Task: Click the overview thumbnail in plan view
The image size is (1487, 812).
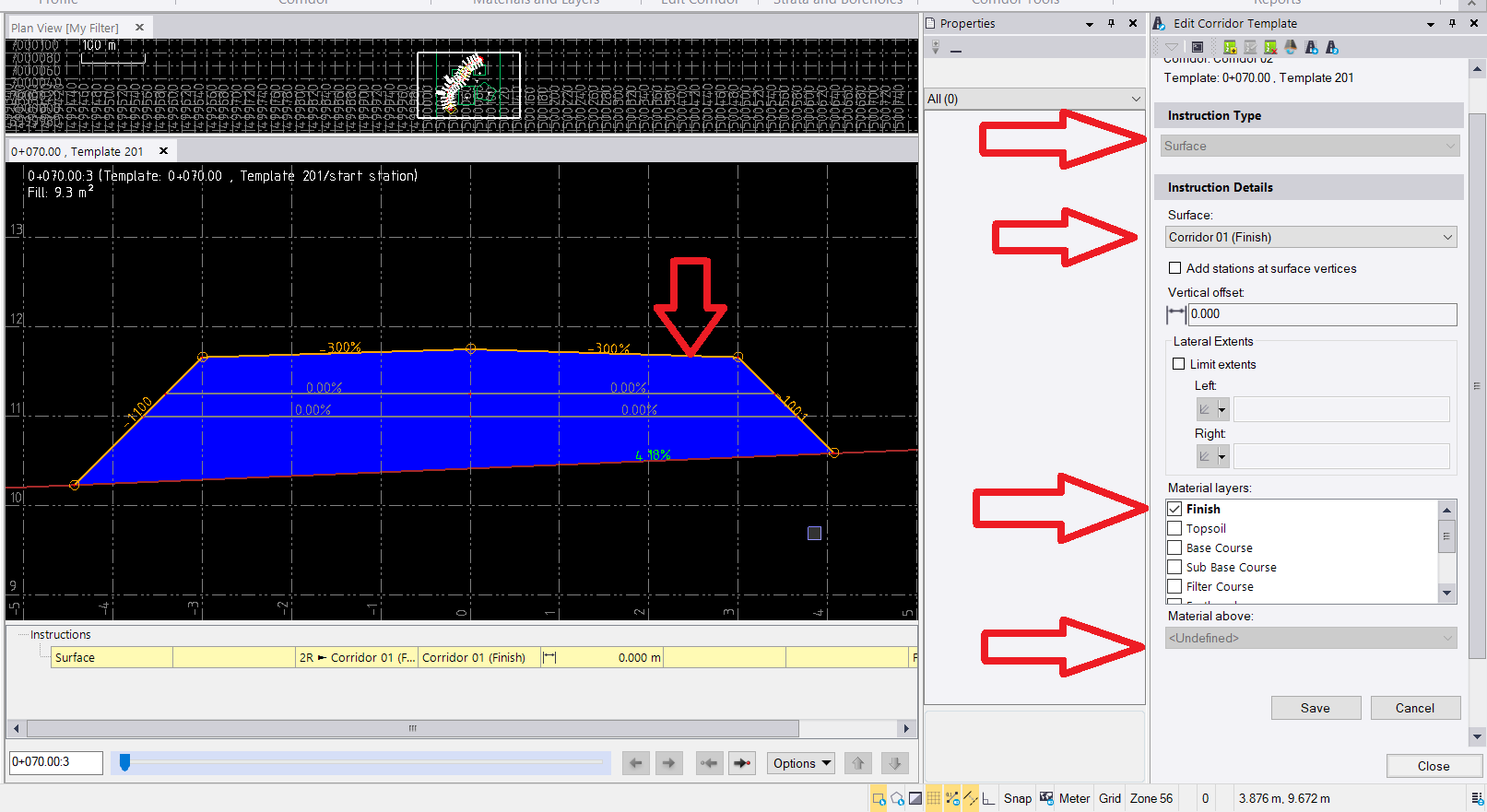Action: click(468, 86)
